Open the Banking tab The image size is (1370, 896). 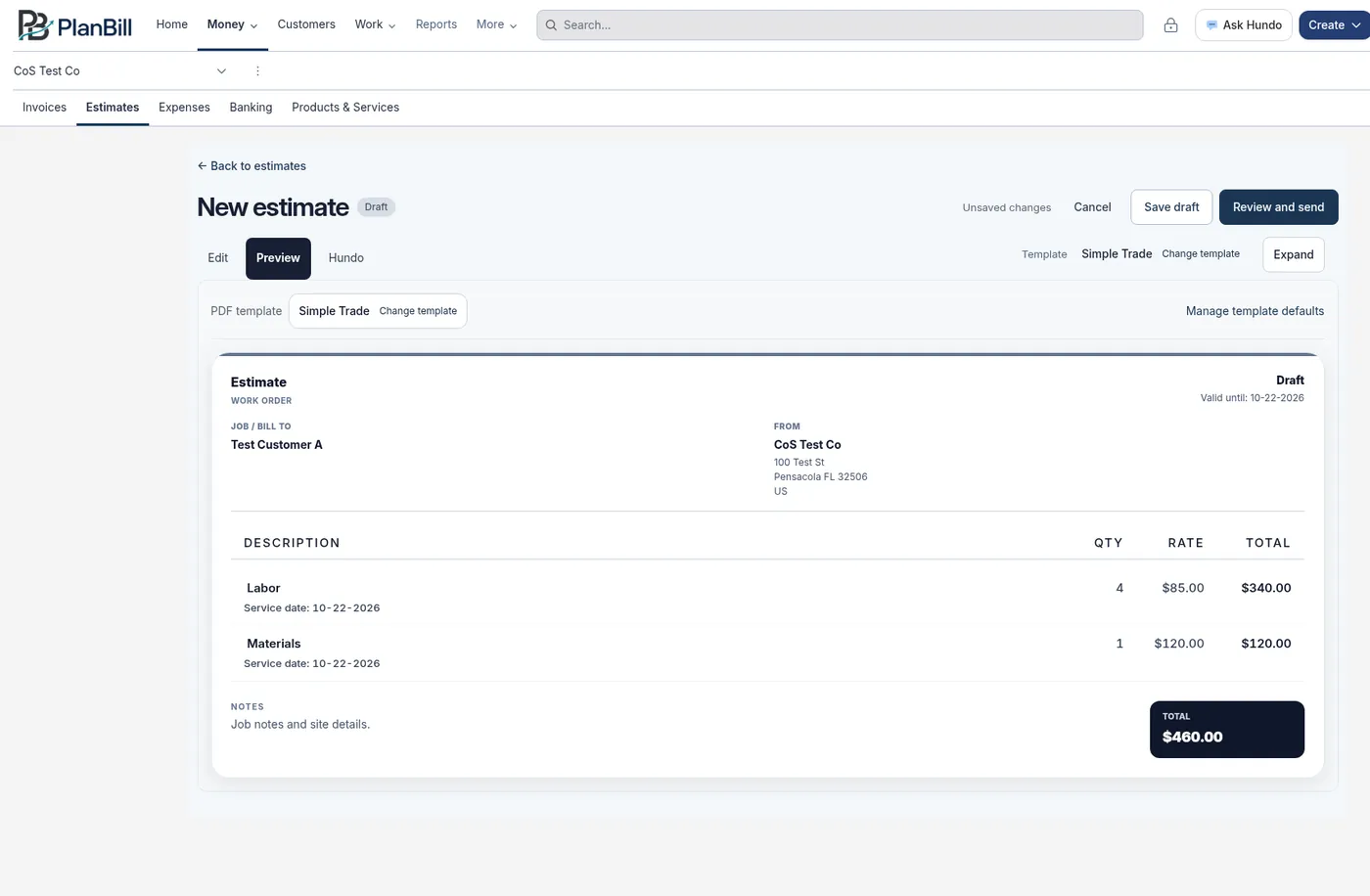[251, 108]
